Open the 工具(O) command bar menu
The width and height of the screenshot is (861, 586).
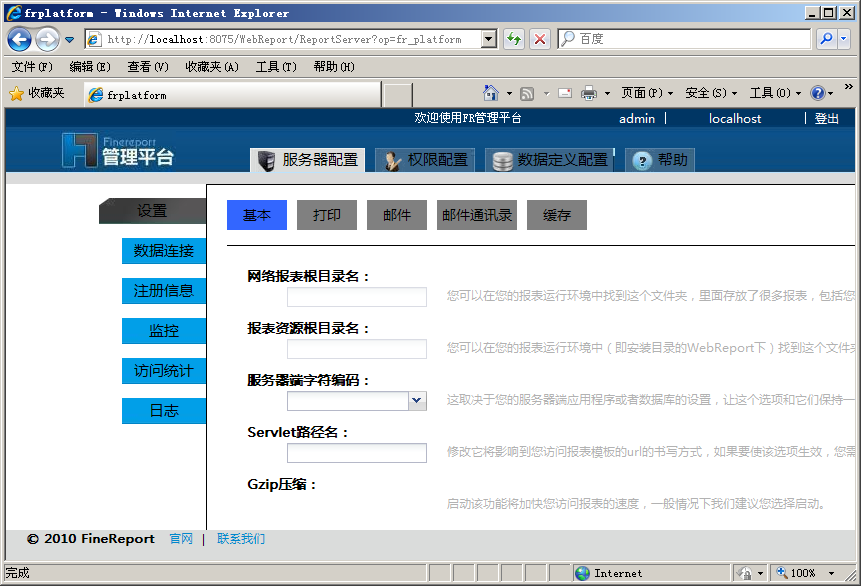[x=775, y=93]
